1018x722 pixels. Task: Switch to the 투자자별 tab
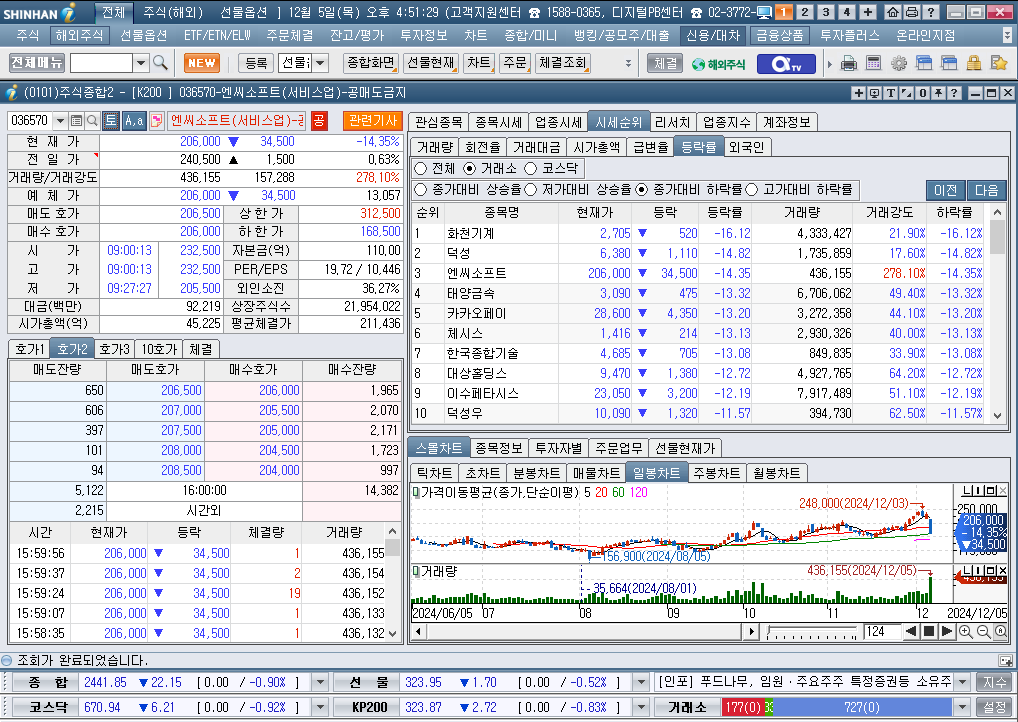(x=559, y=448)
